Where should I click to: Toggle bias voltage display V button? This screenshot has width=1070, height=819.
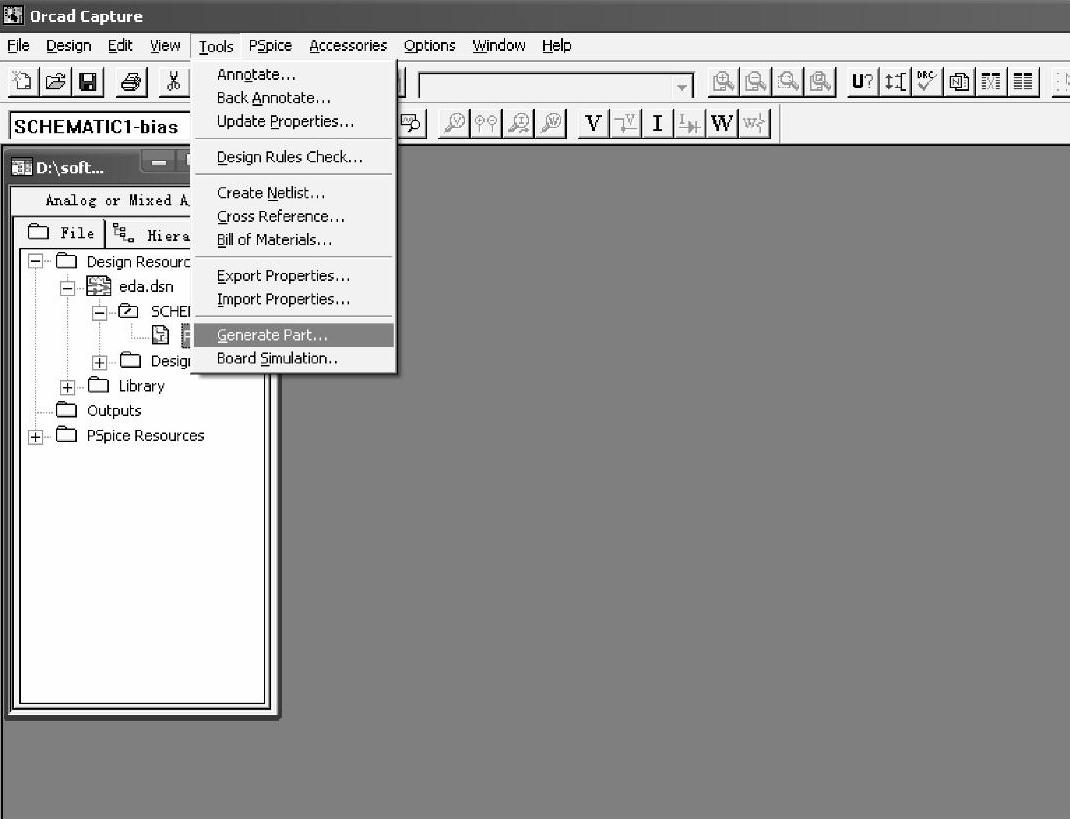tap(594, 123)
